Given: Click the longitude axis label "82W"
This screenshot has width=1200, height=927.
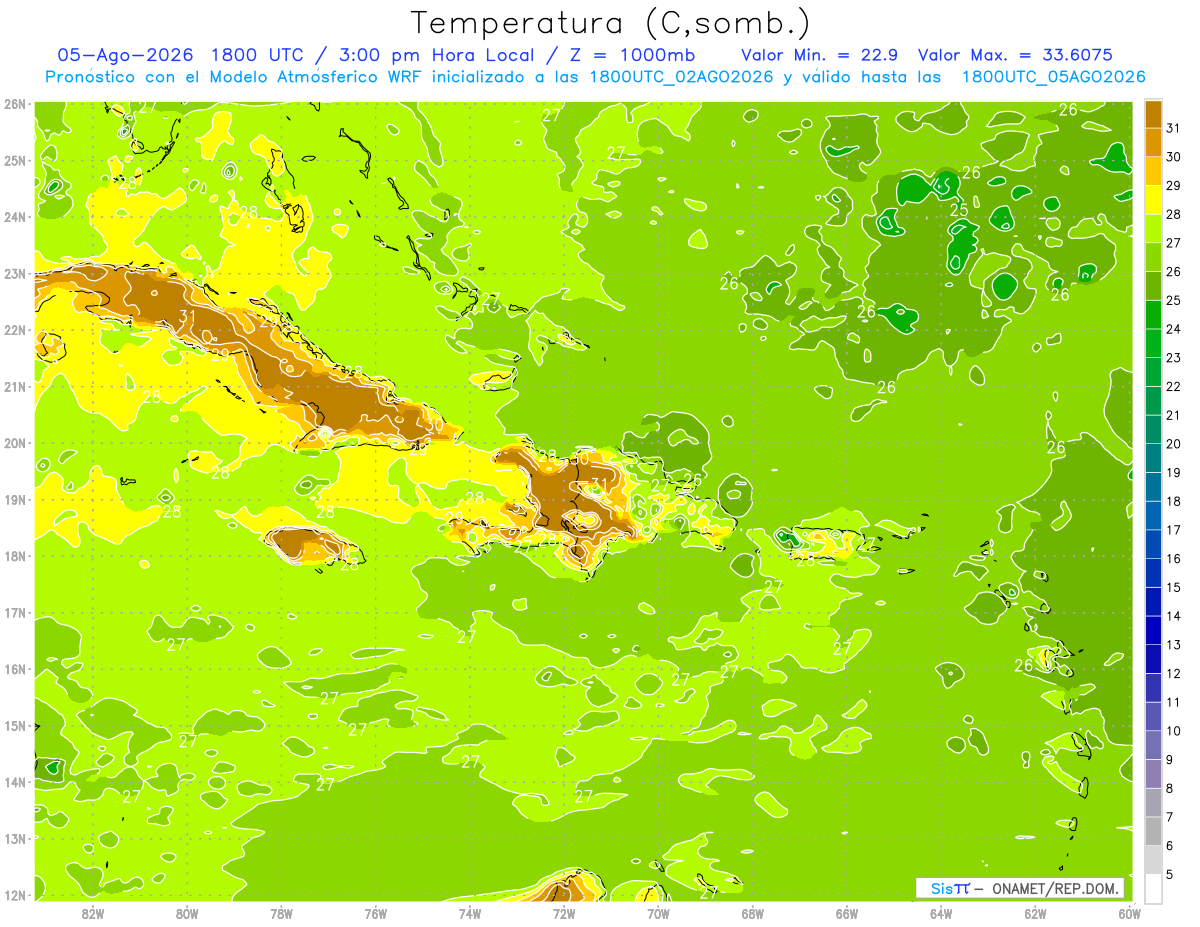Looking at the screenshot, I should 93,914.
